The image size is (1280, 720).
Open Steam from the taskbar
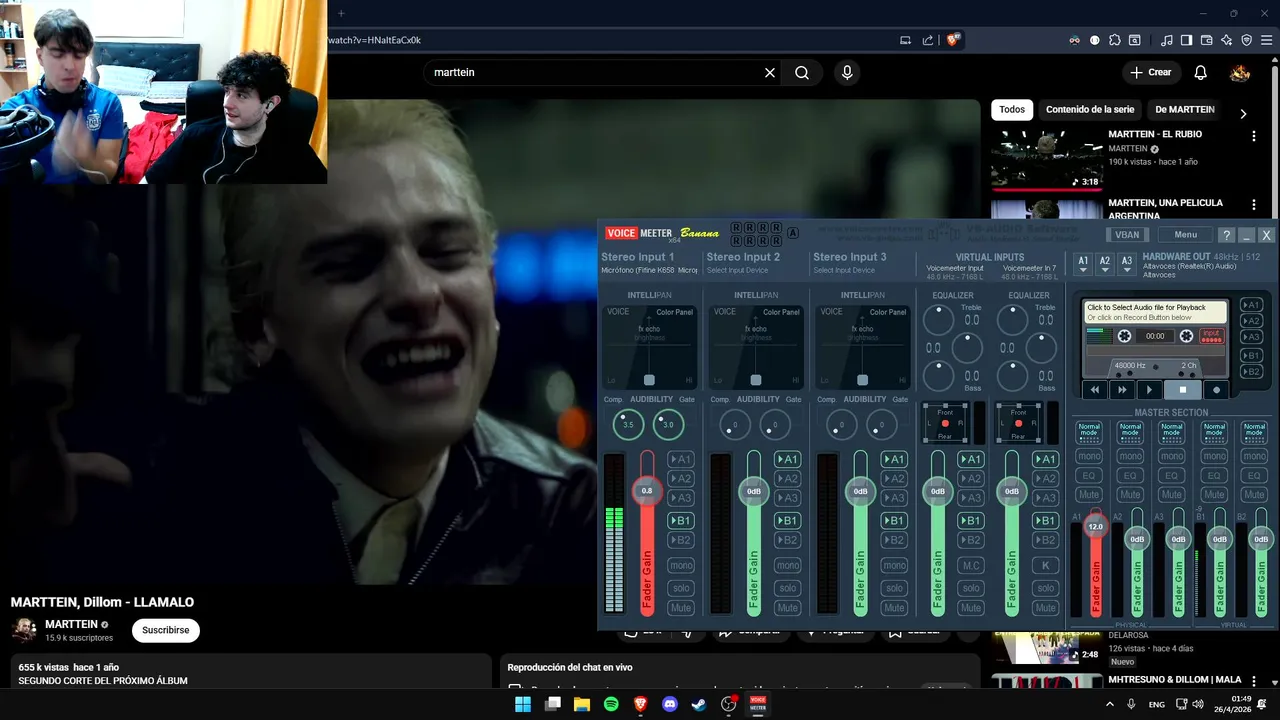[x=699, y=704]
